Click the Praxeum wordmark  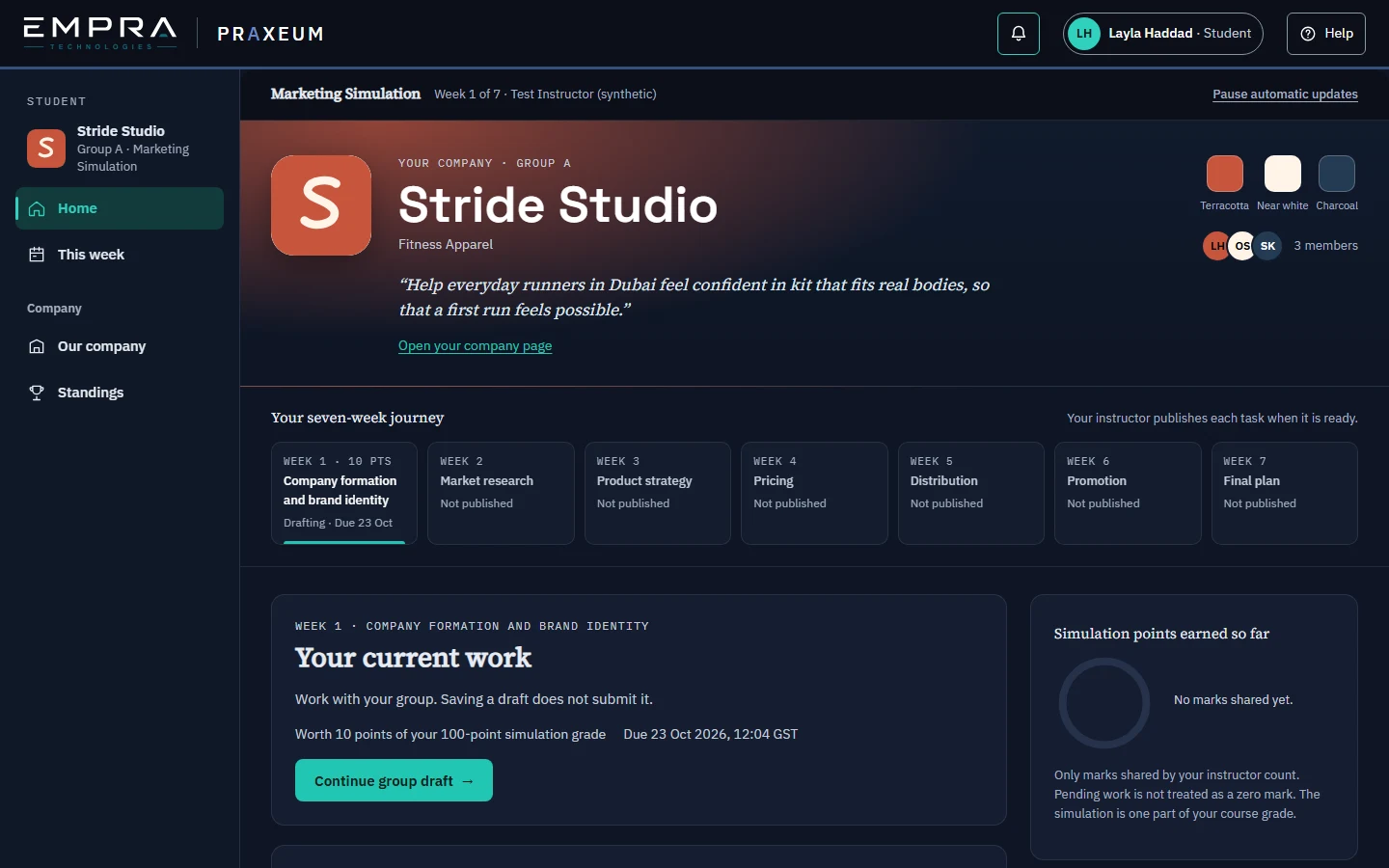coord(270,34)
